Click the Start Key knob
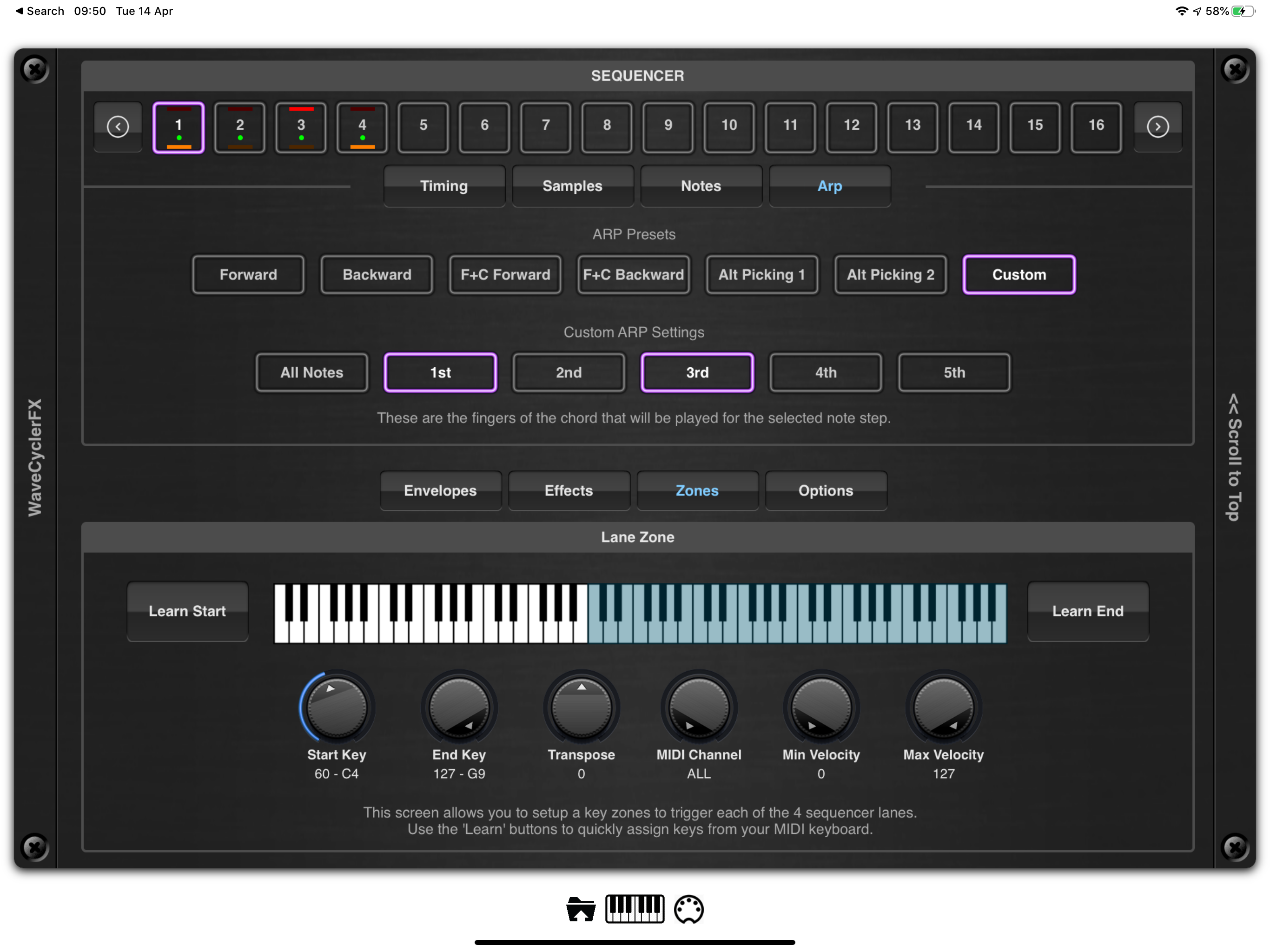 (337, 707)
